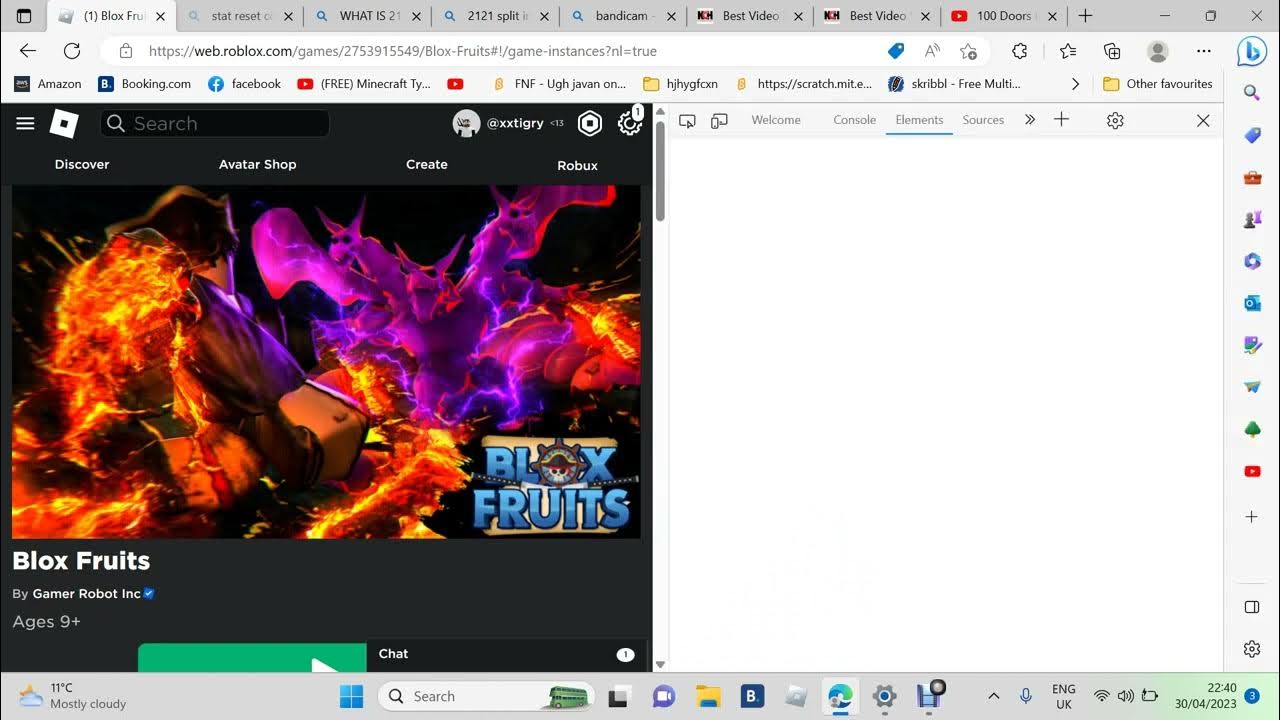
Task: Open the Create link
Action: tap(427, 164)
